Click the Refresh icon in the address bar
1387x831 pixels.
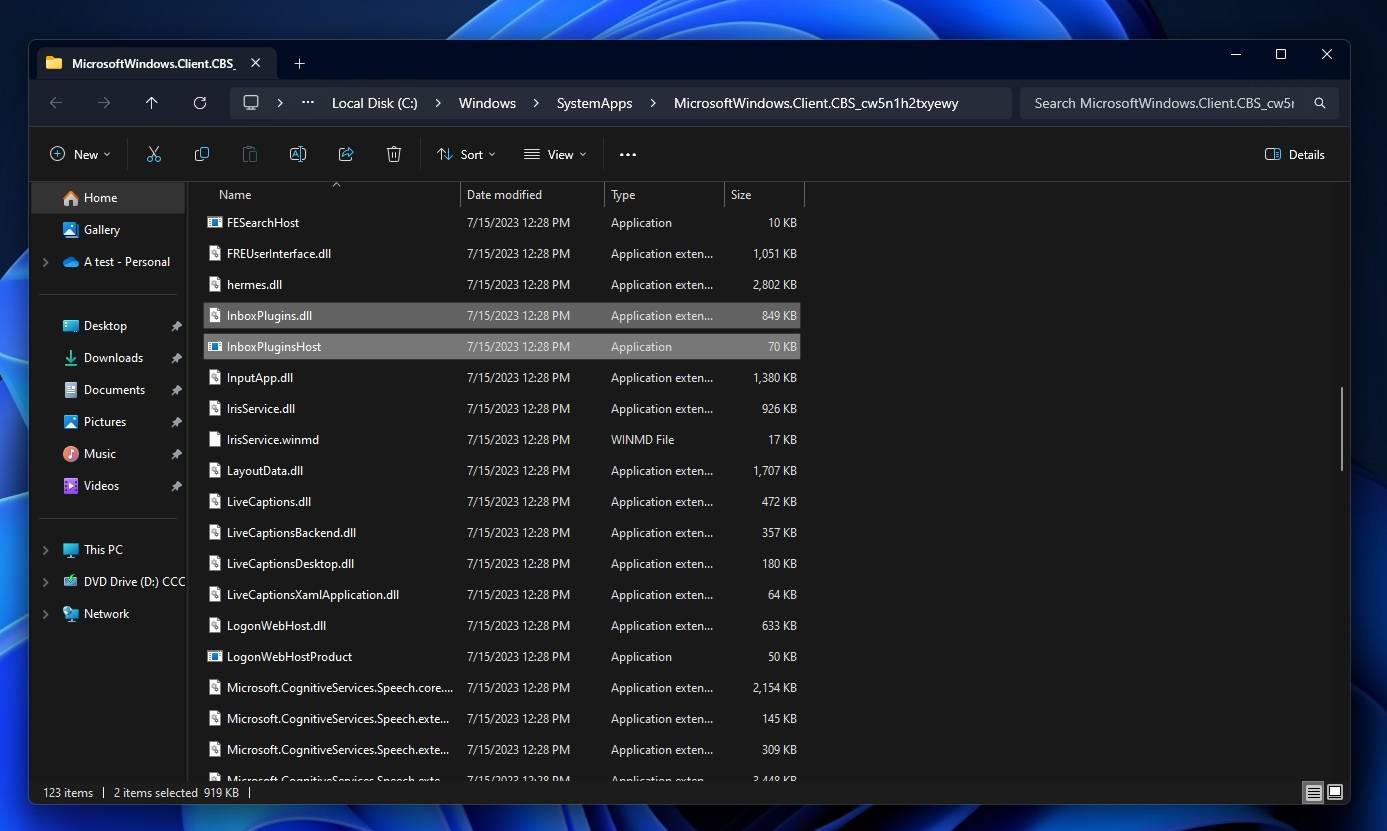click(200, 102)
